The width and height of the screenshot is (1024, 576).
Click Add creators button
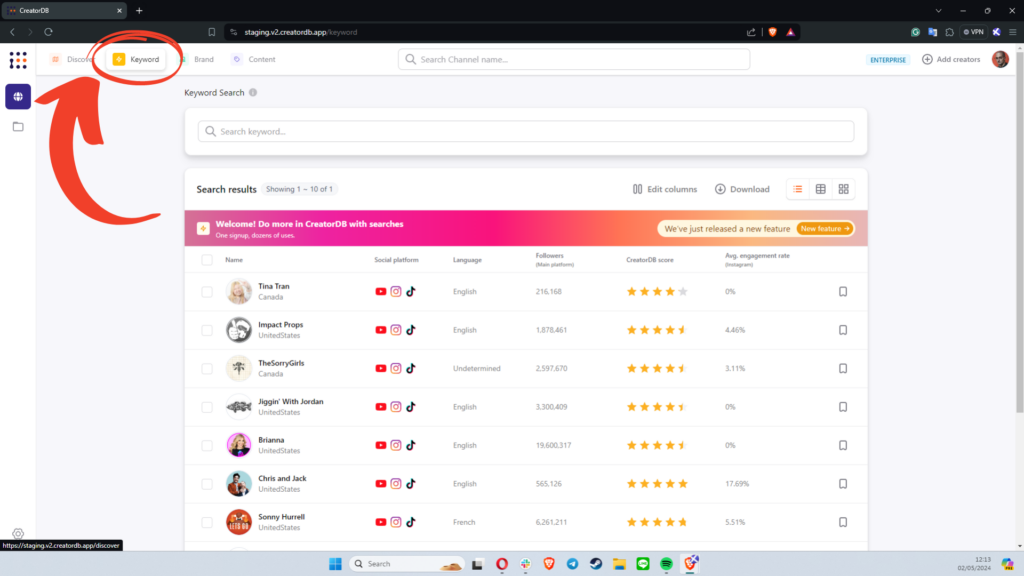(x=951, y=59)
